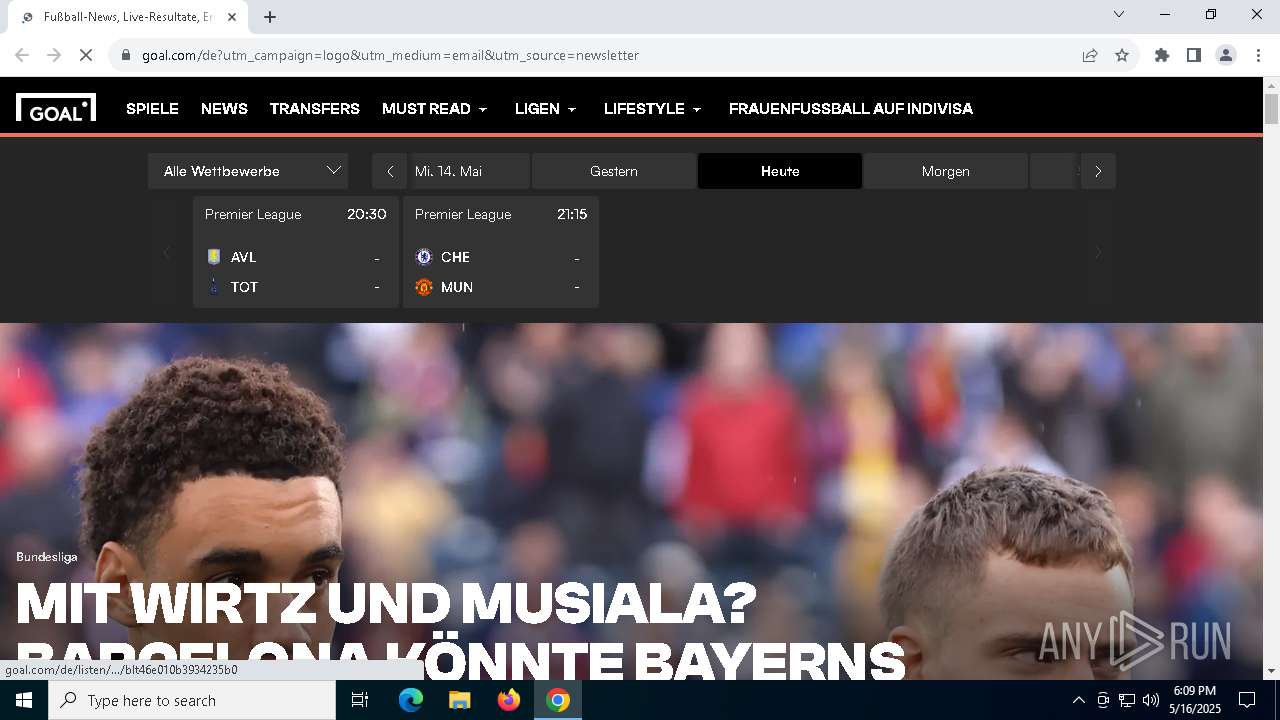Open the Wirtz und Musiala headline article

[460, 632]
